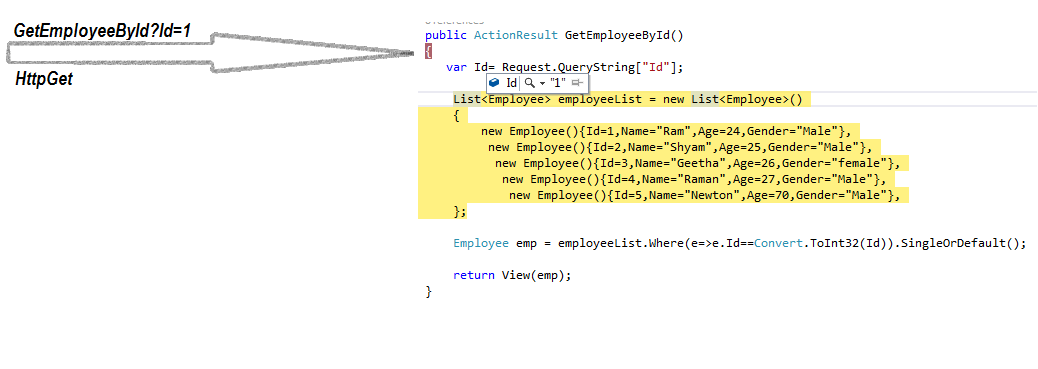The image size is (1038, 369).
Task: Click the return View(emp) statement
Action: (x=512, y=275)
